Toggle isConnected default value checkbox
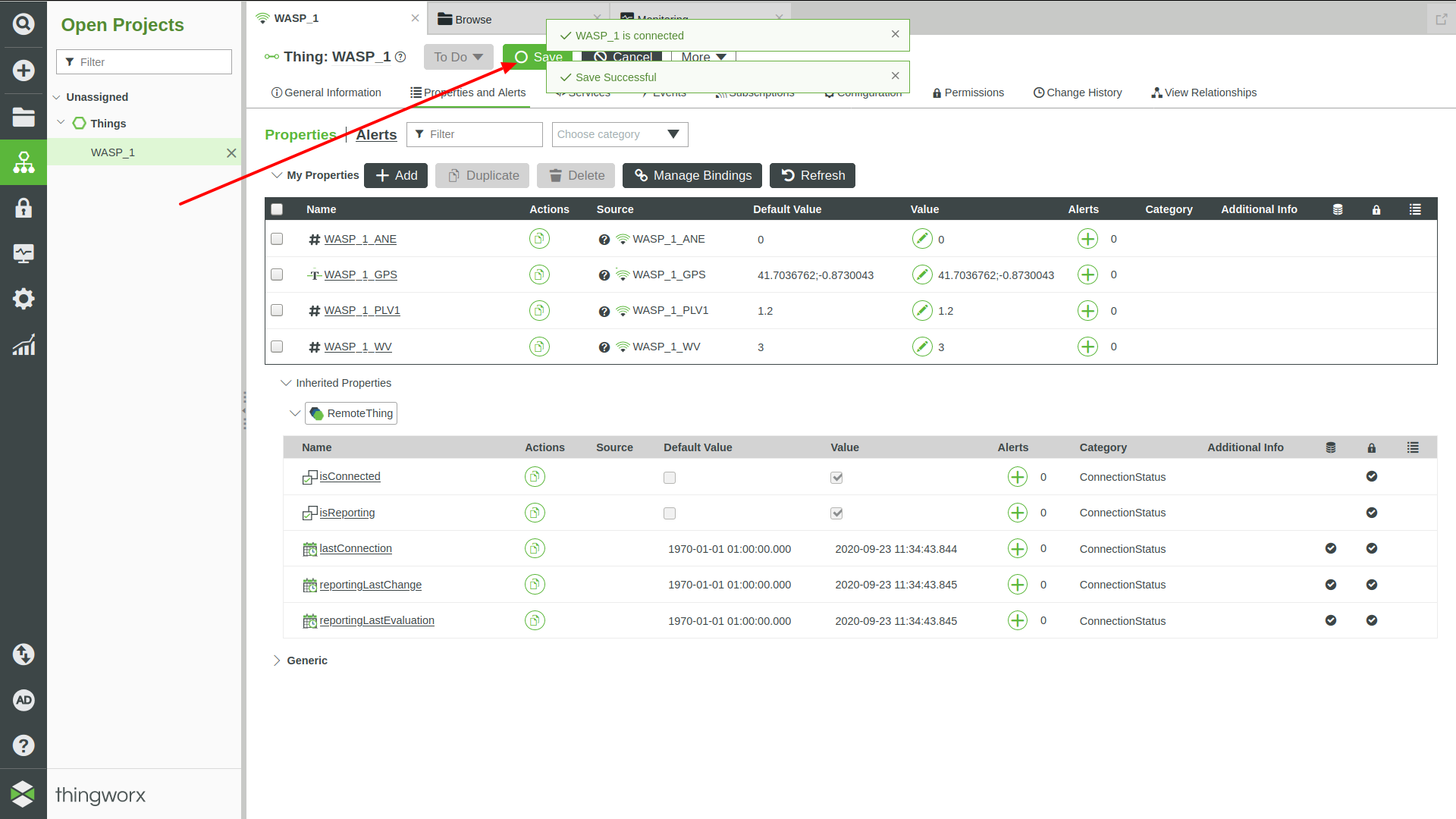The image size is (1456, 819). pos(670,478)
